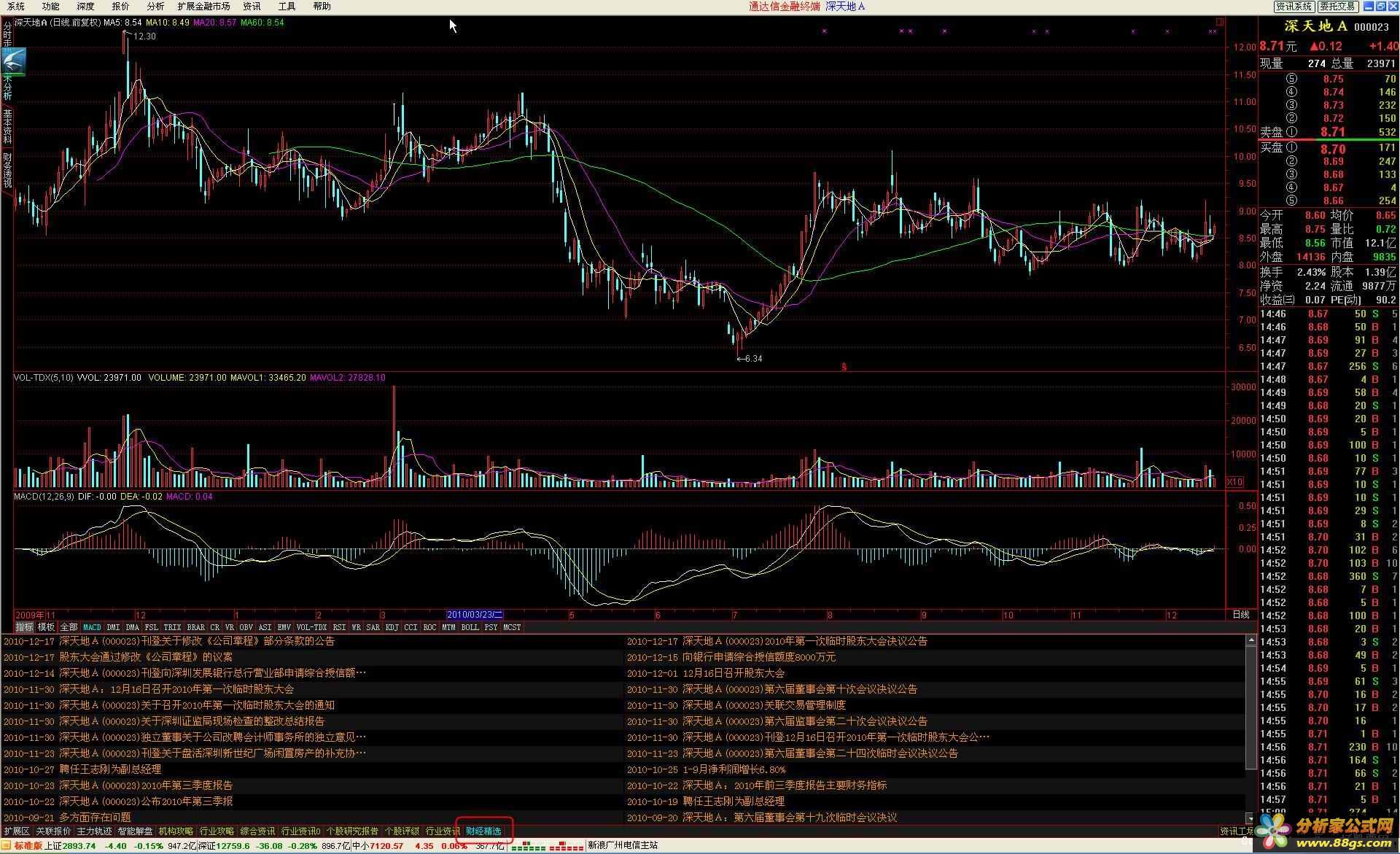Open the 资讯 menu

tap(252, 6)
